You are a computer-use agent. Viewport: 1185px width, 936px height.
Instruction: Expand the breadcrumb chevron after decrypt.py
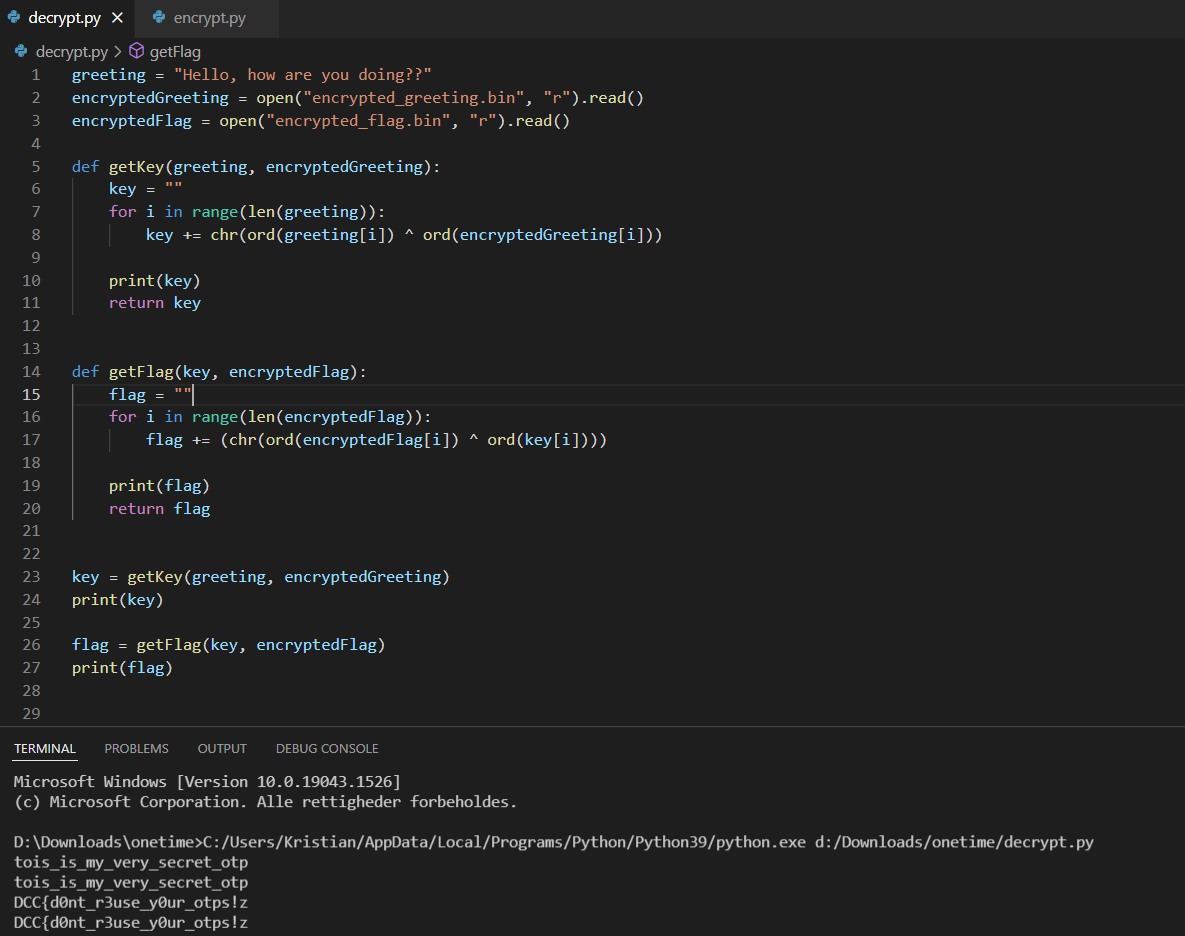(x=118, y=51)
